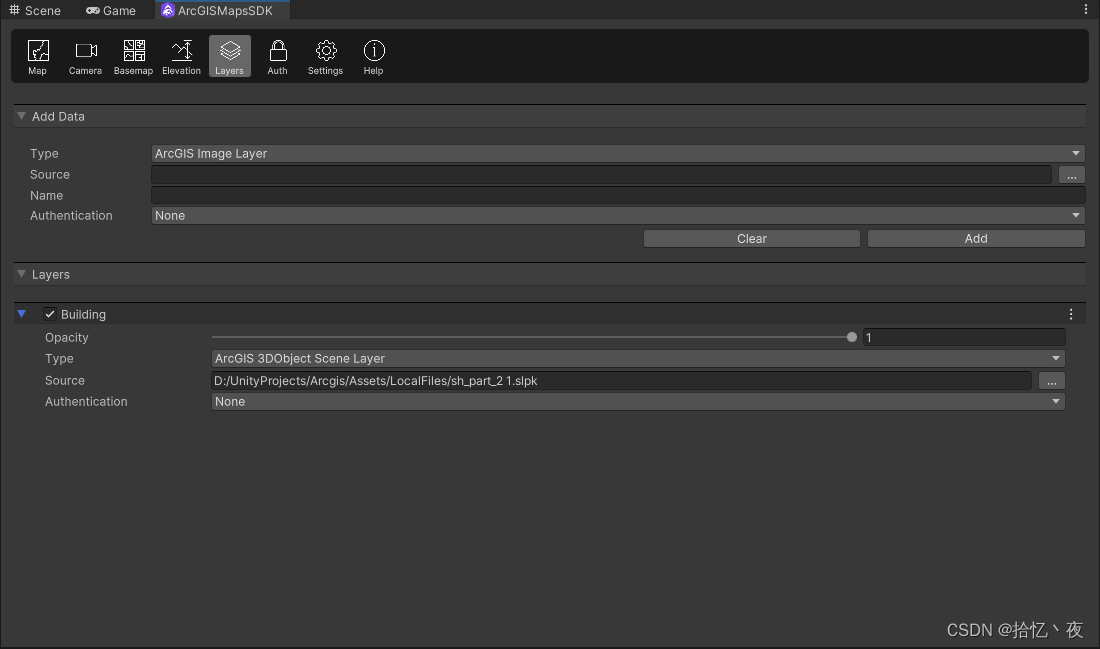This screenshot has width=1100, height=649.
Task: Click the Clear button
Action: pos(751,238)
